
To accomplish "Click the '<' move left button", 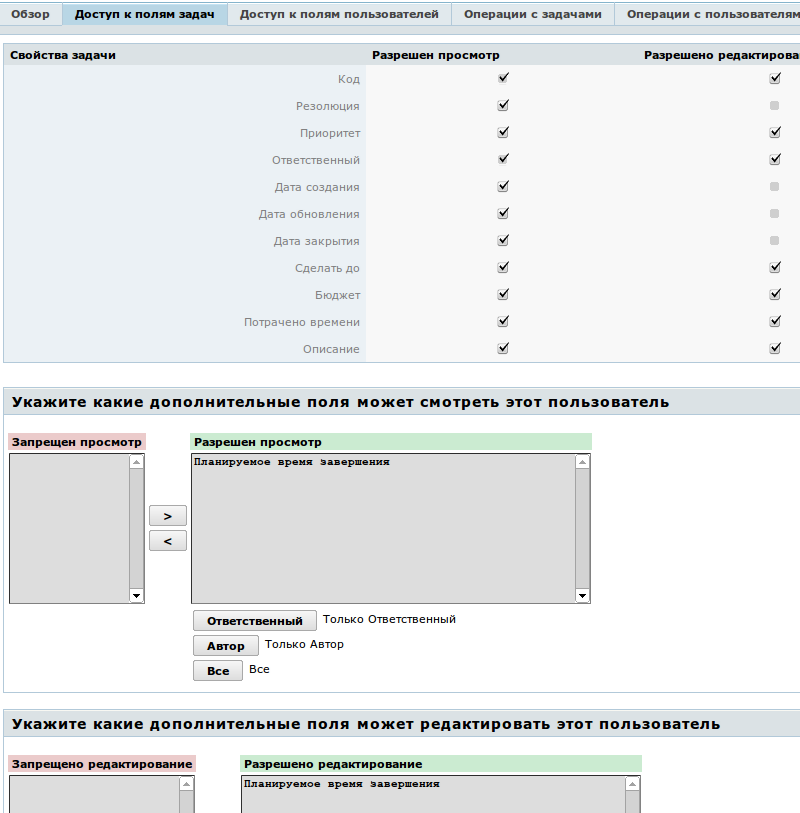I will (x=167, y=541).
